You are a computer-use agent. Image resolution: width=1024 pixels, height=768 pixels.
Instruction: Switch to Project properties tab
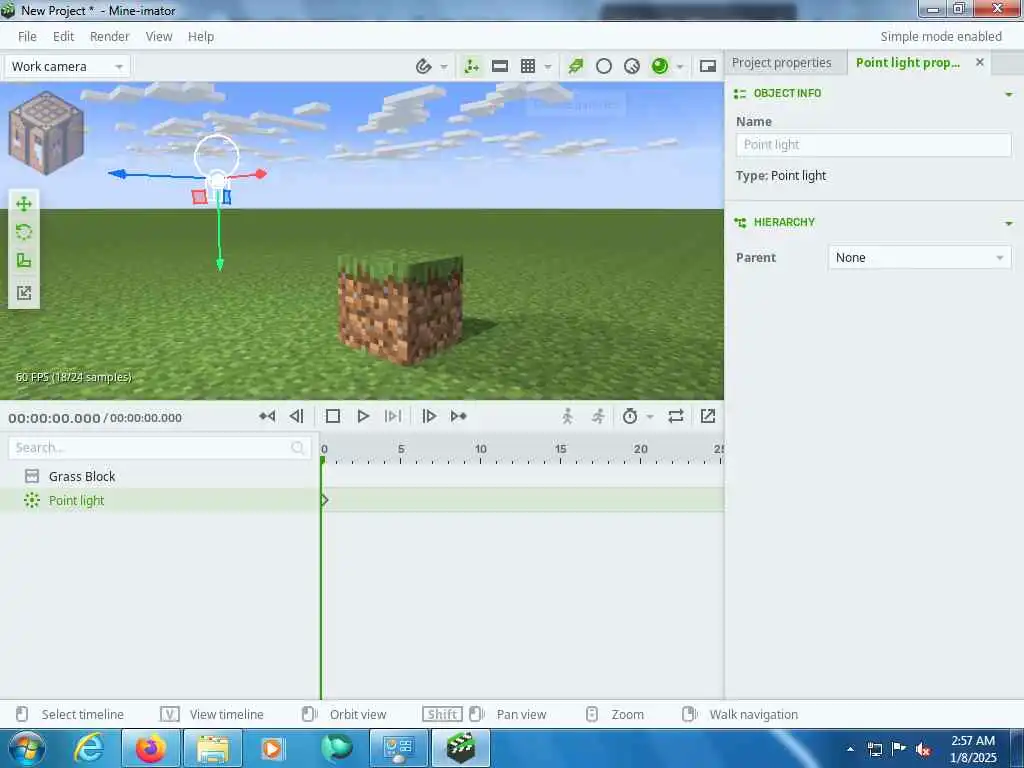(x=781, y=63)
